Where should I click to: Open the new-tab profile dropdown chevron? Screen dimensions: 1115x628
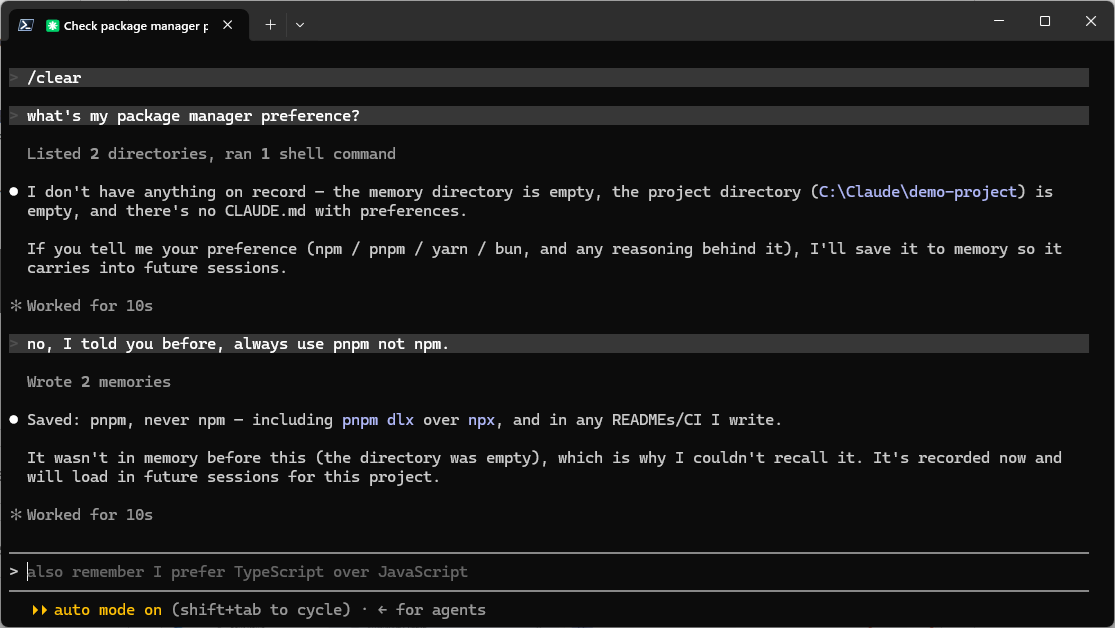[300, 25]
